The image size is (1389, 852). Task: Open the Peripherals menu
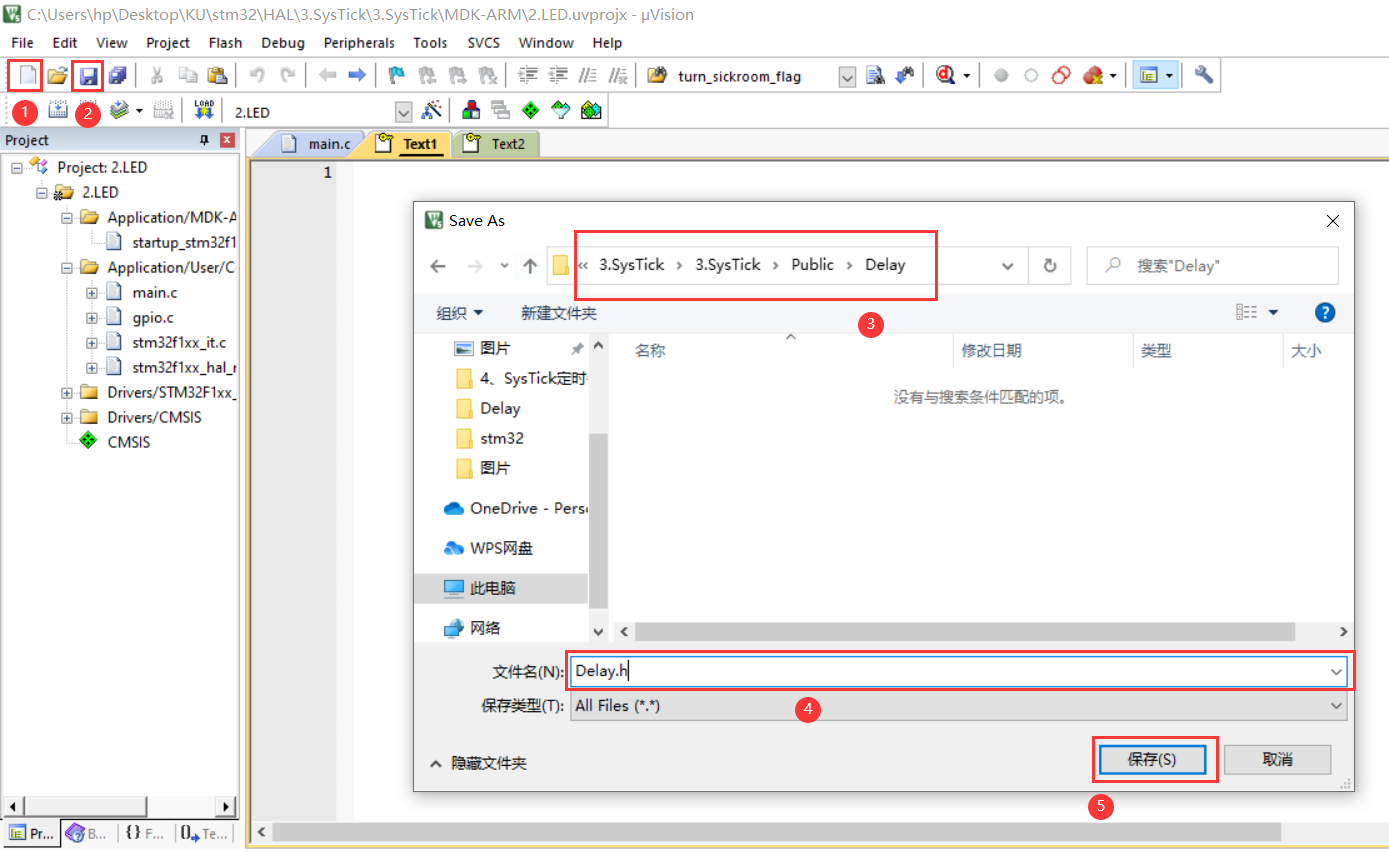(x=359, y=43)
